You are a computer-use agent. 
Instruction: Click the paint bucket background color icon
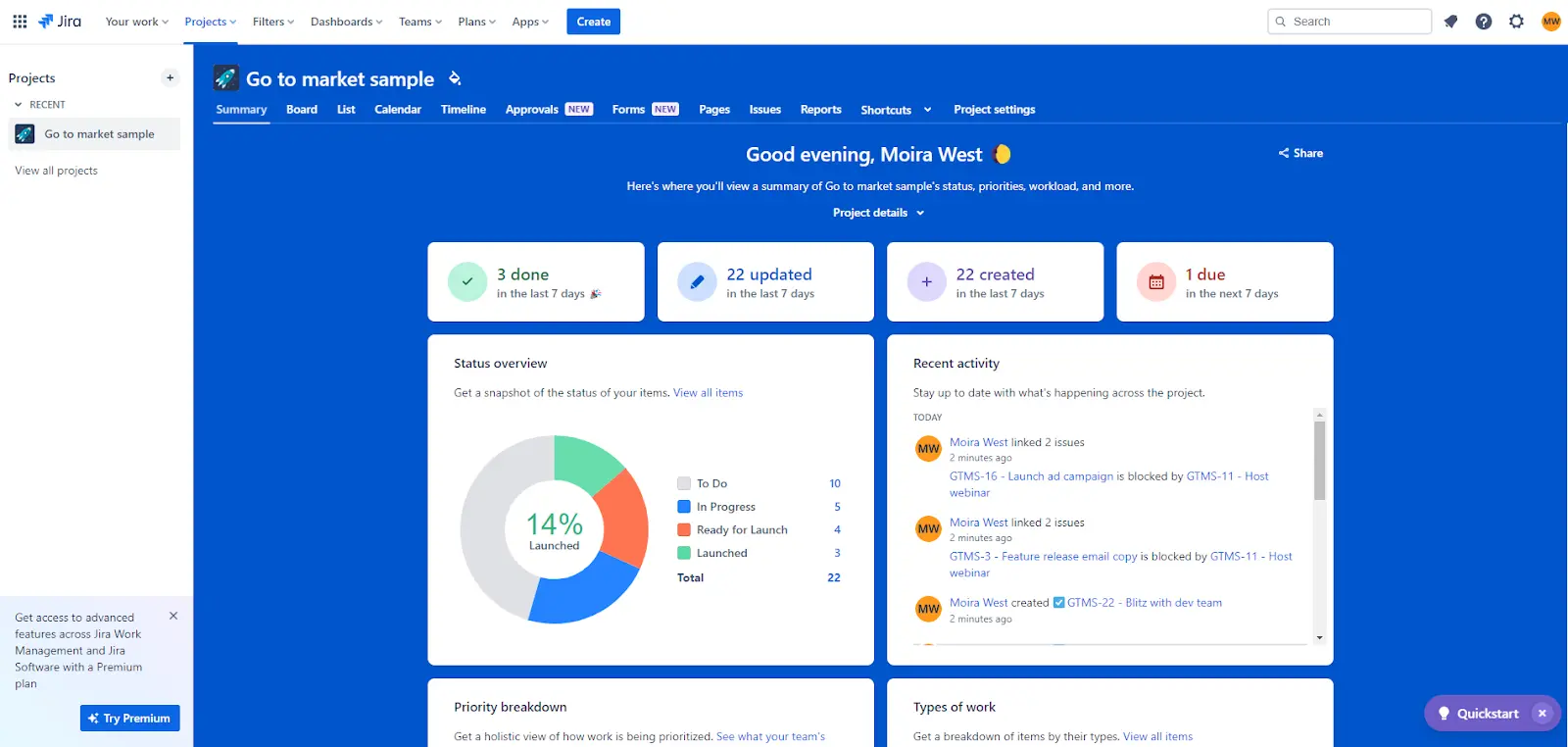455,78
